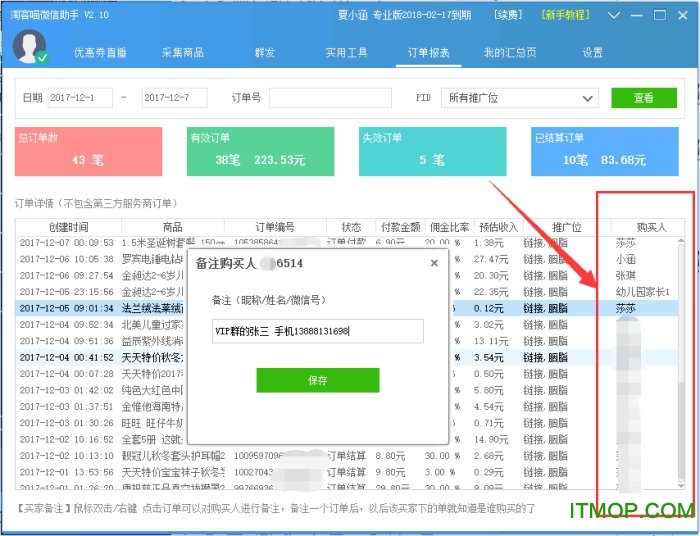This screenshot has height=536, width=700.
Task: Click the 状态 column header
Action: (x=351, y=227)
